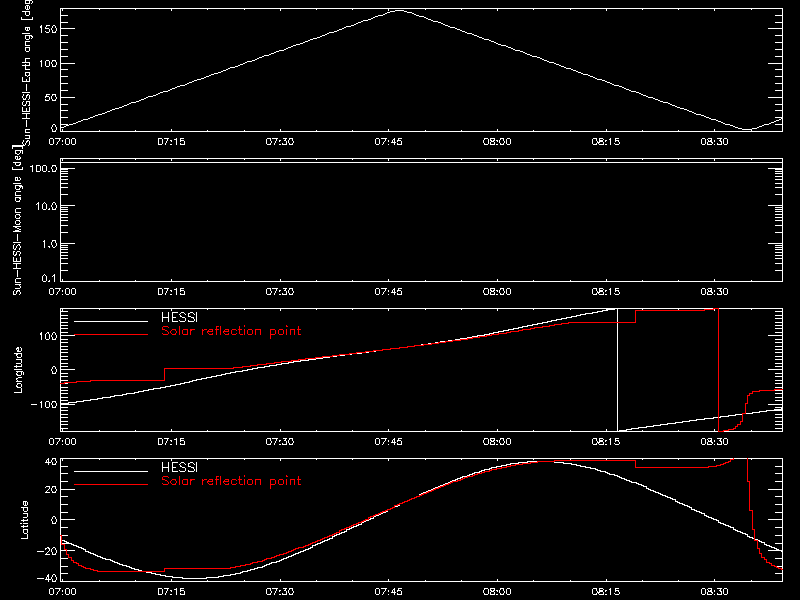Screen dimensions: 800x600
Task: Click the 100 tick on Longitude axis
Action: click(47, 336)
